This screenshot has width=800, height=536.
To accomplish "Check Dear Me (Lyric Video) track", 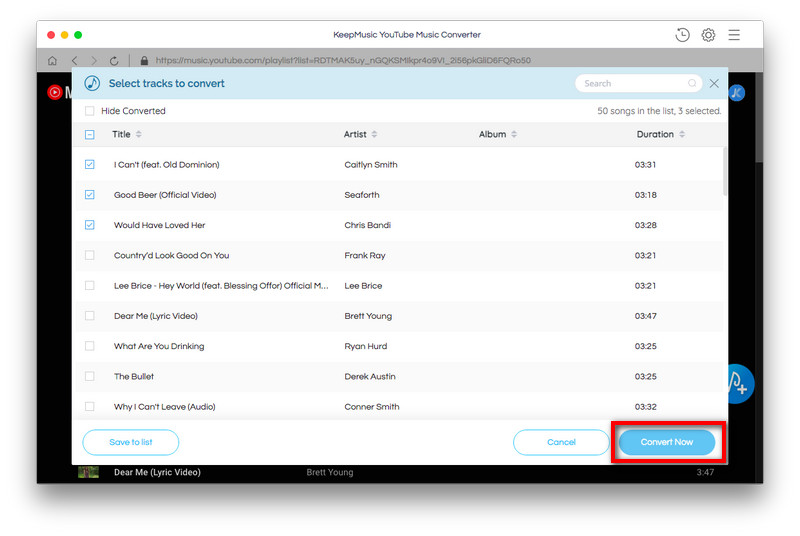I will coord(89,316).
